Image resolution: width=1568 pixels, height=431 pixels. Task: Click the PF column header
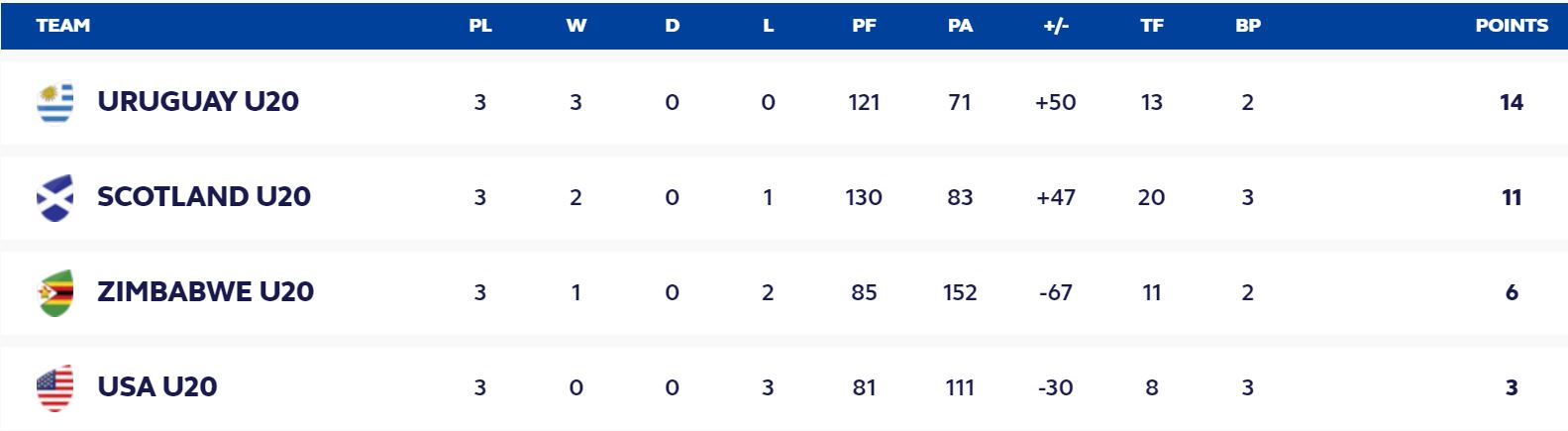864,26
